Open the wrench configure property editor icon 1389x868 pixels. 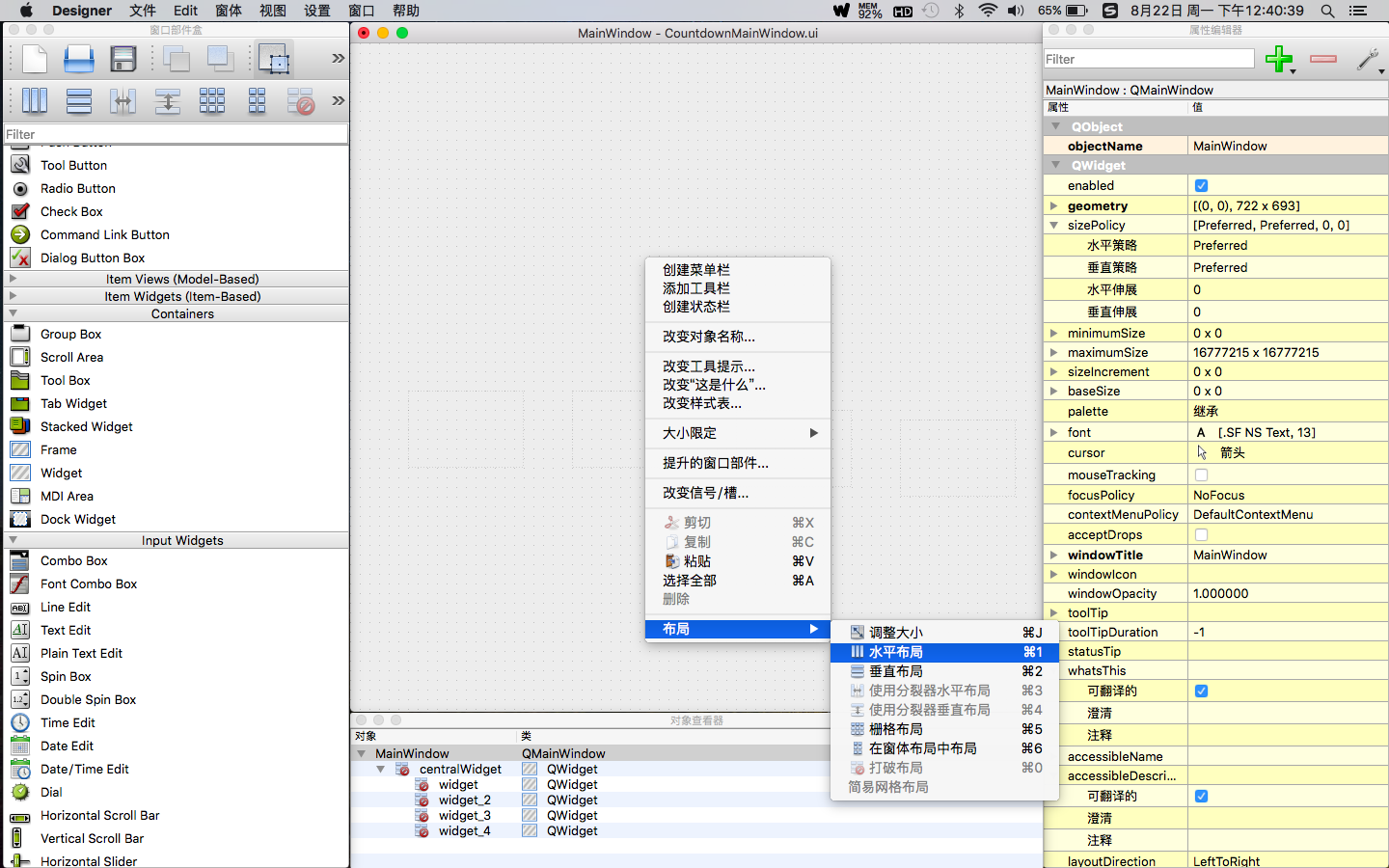point(1368,59)
